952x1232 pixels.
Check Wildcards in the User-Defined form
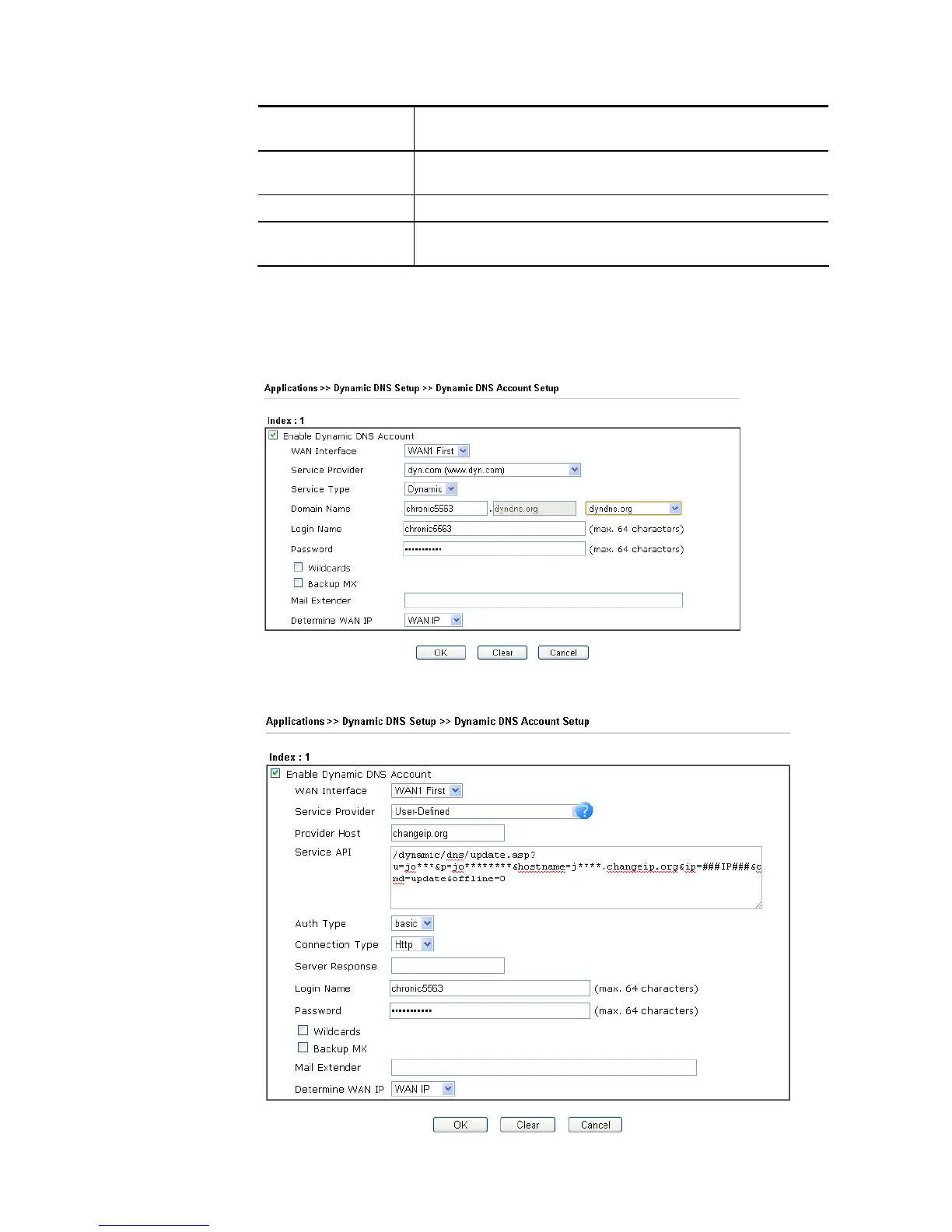[x=303, y=1031]
